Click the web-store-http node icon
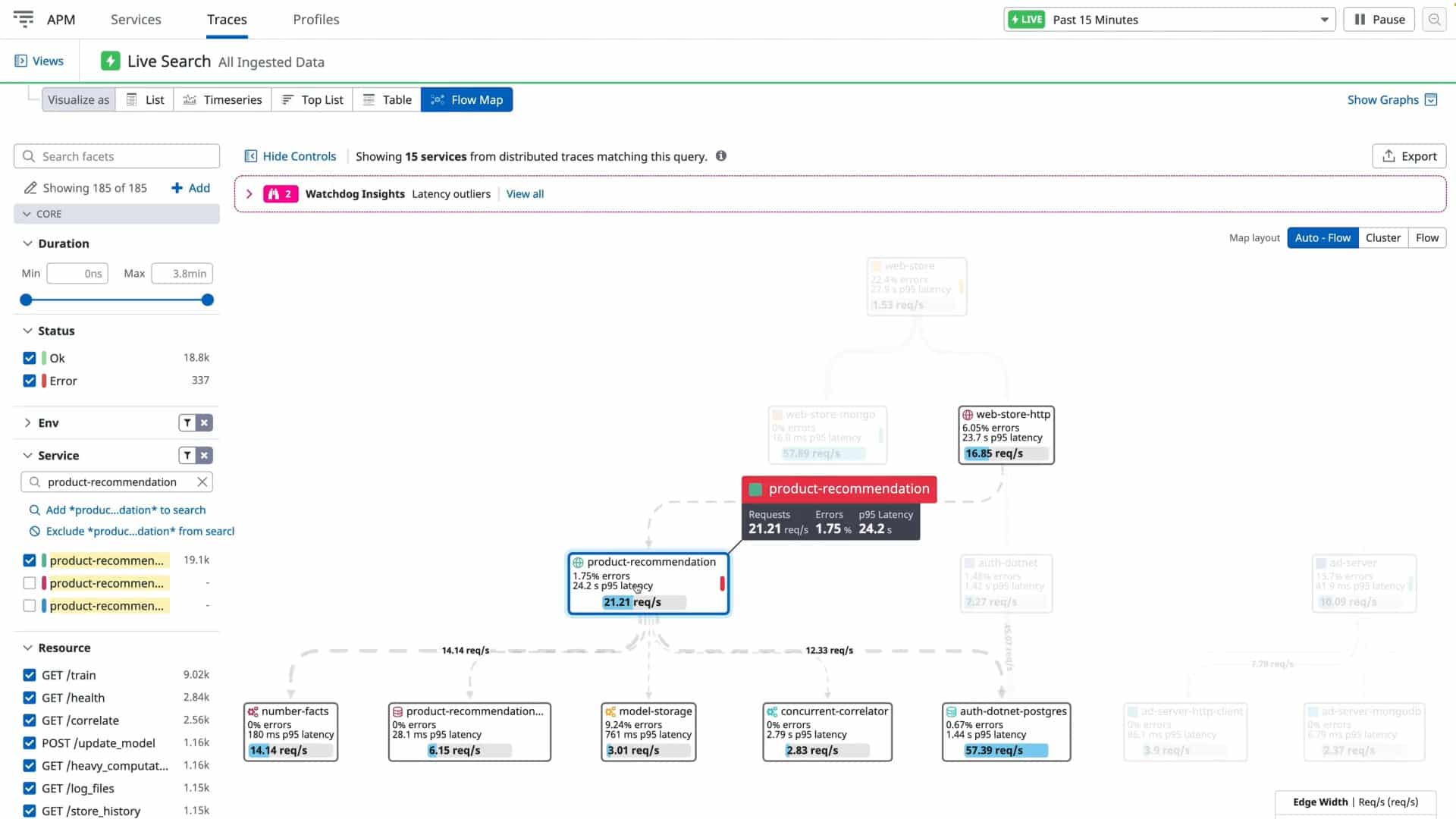This screenshot has height=819, width=1456. 968,415
